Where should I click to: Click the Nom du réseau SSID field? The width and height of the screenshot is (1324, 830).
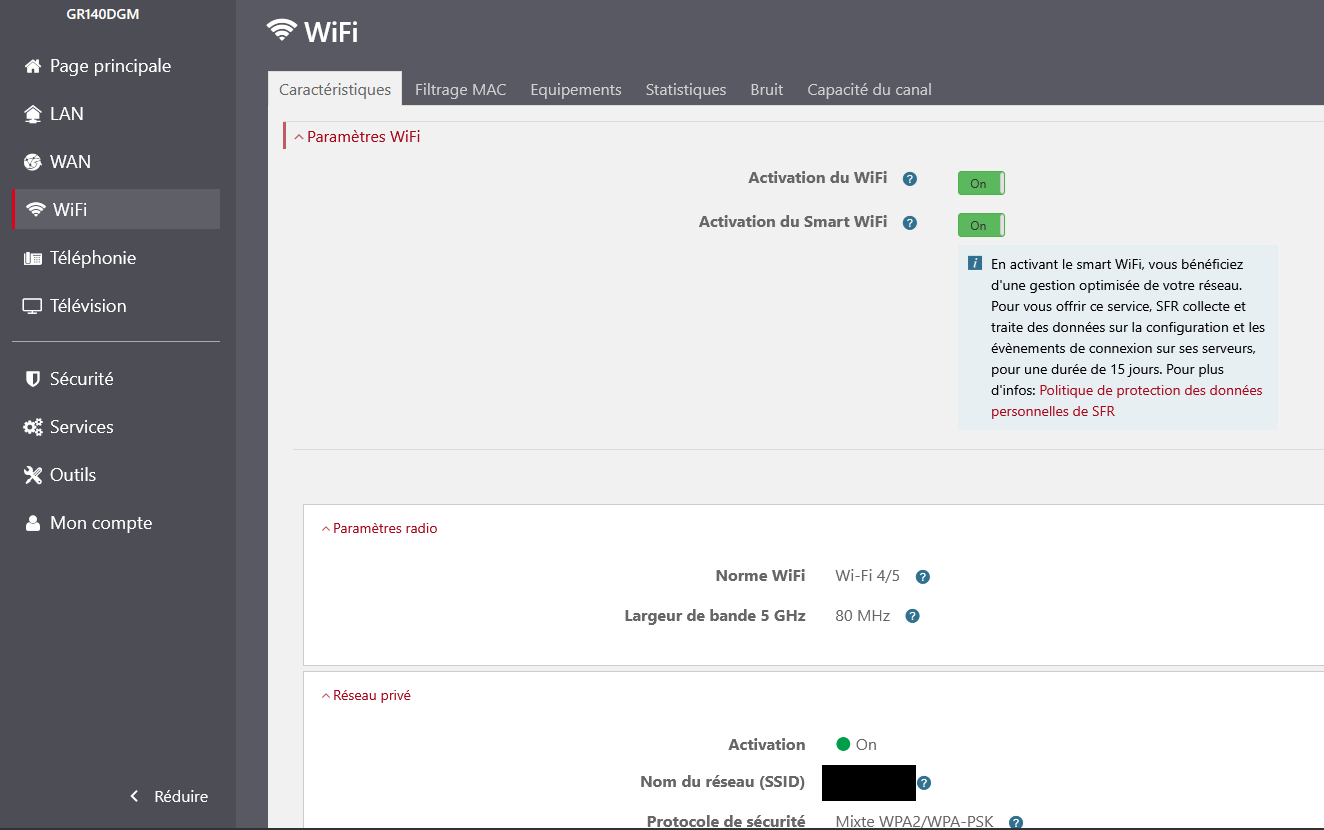(x=868, y=783)
